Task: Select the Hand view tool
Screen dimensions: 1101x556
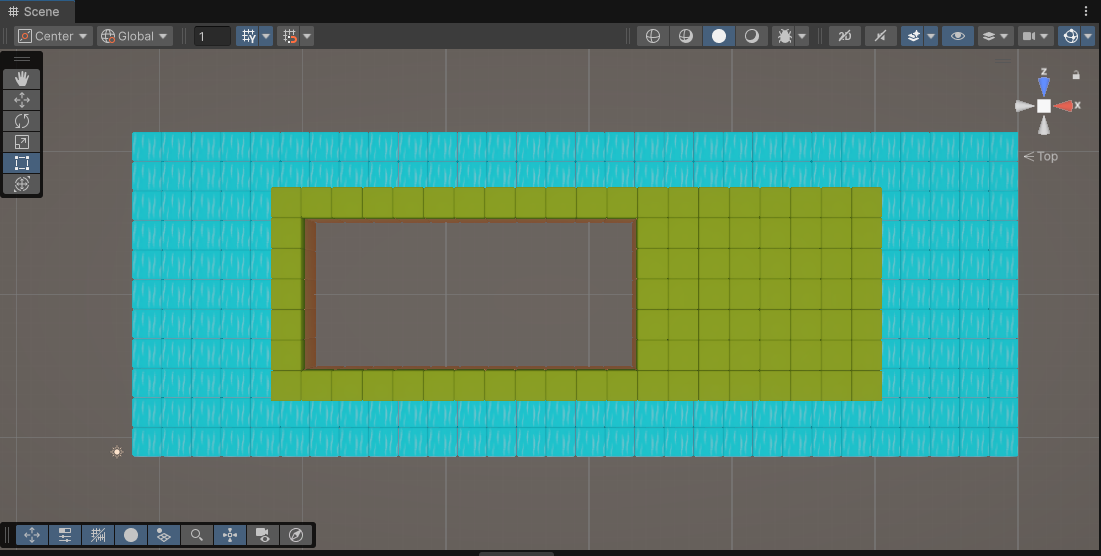Action: pos(22,78)
